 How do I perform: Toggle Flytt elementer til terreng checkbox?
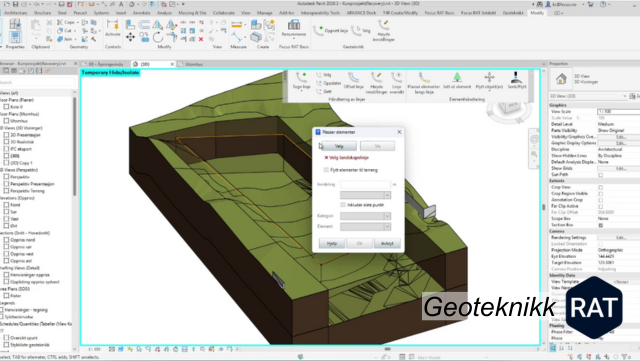click(x=326, y=170)
